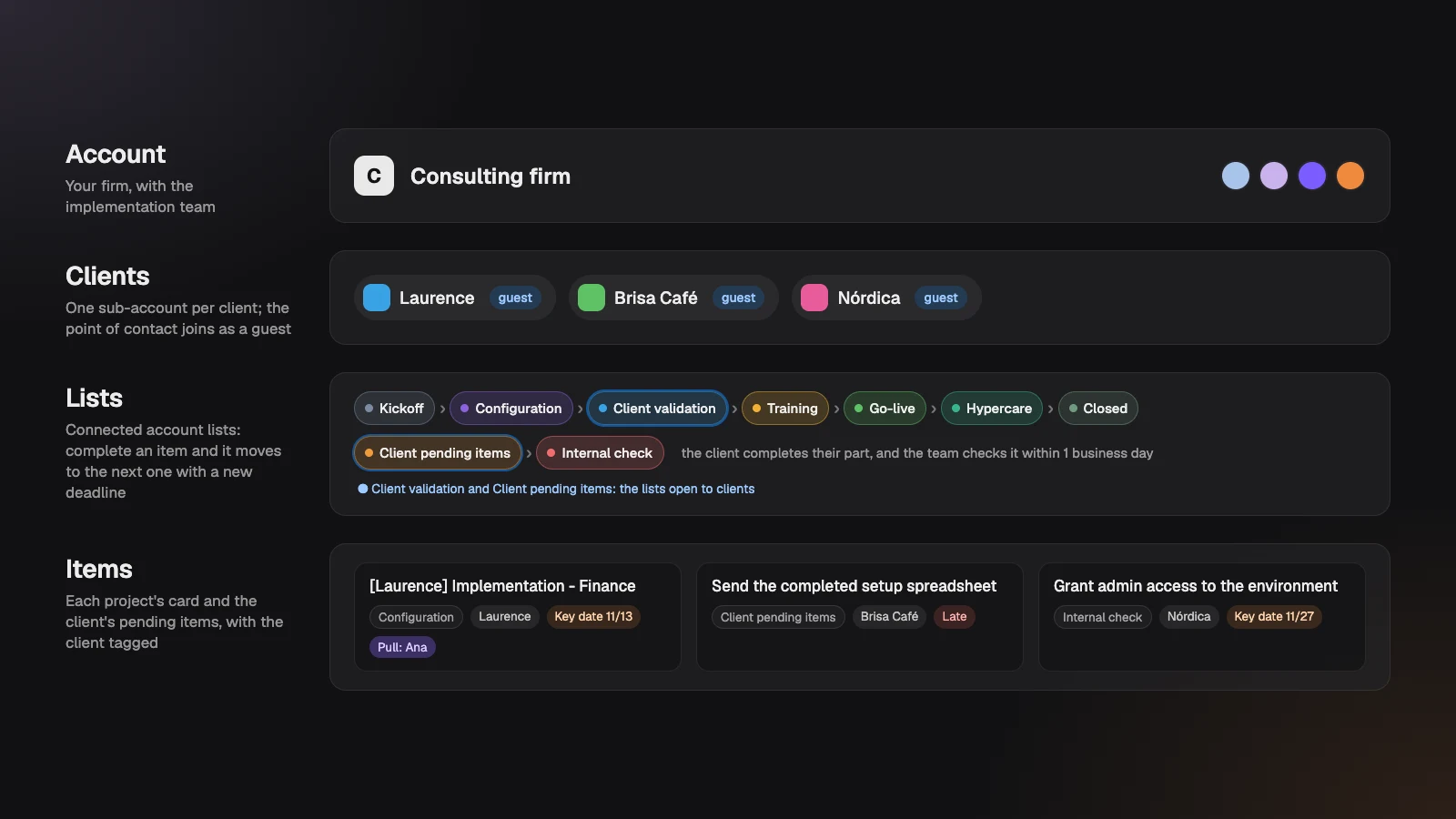Click the Configuration tag on Laurence card

(416, 617)
